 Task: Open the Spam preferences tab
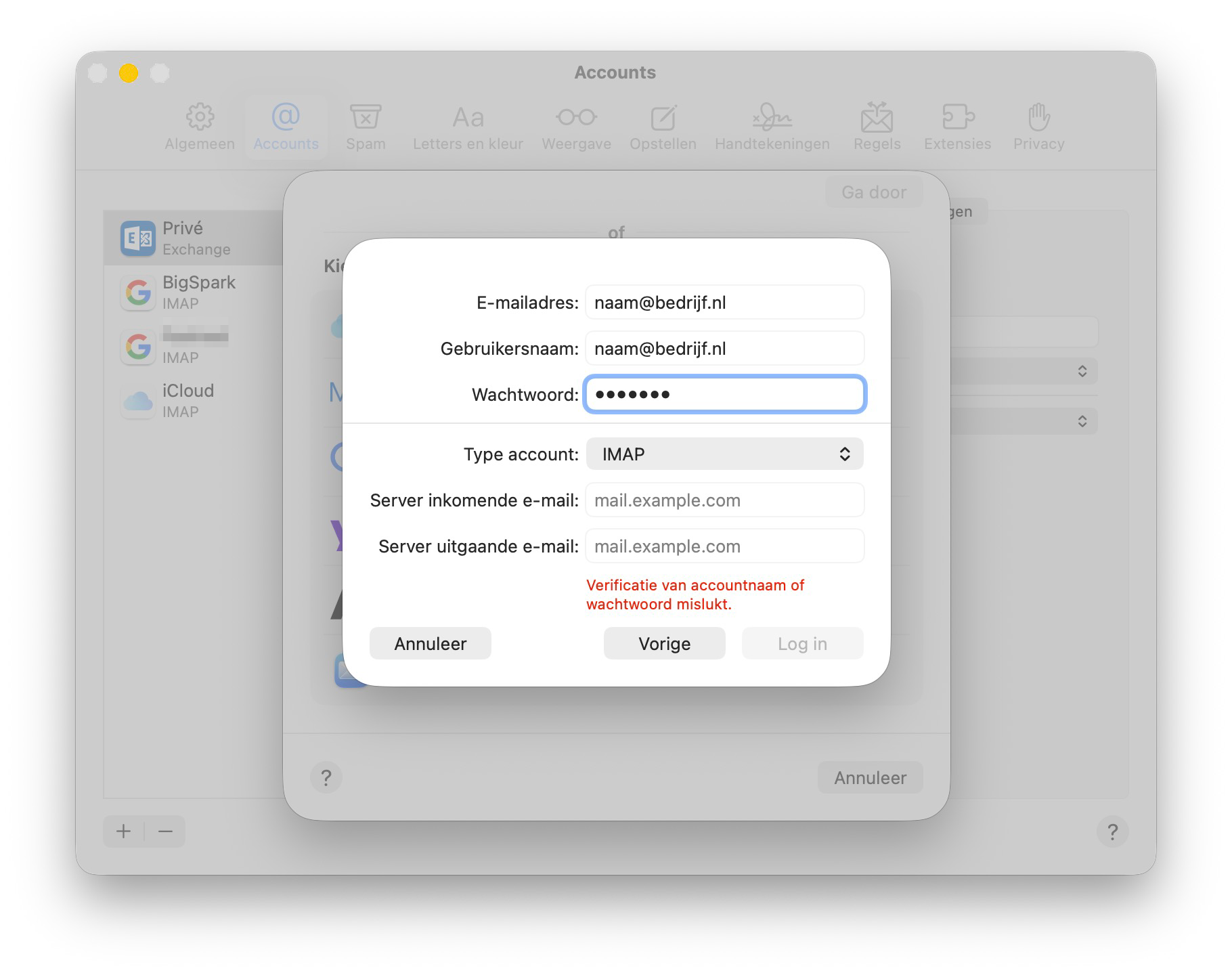(366, 127)
